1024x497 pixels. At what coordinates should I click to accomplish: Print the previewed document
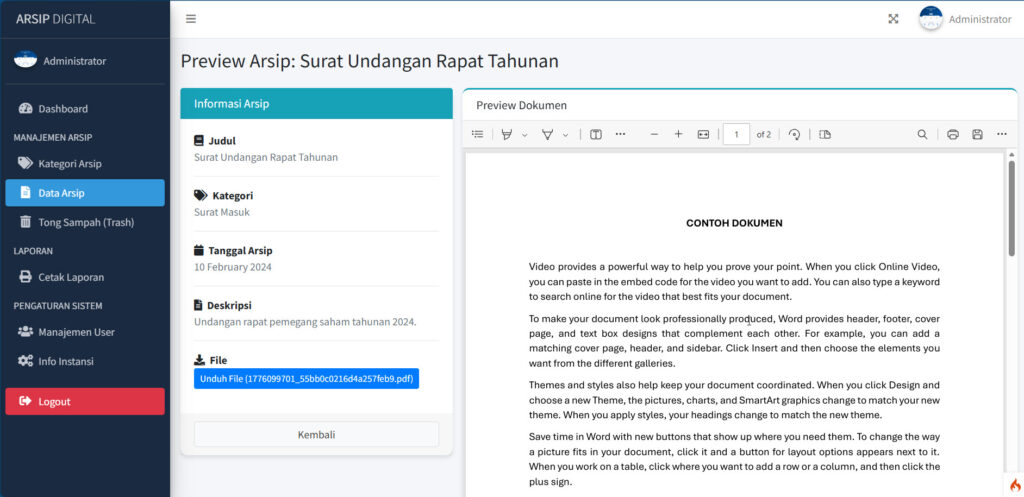click(953, 134)
